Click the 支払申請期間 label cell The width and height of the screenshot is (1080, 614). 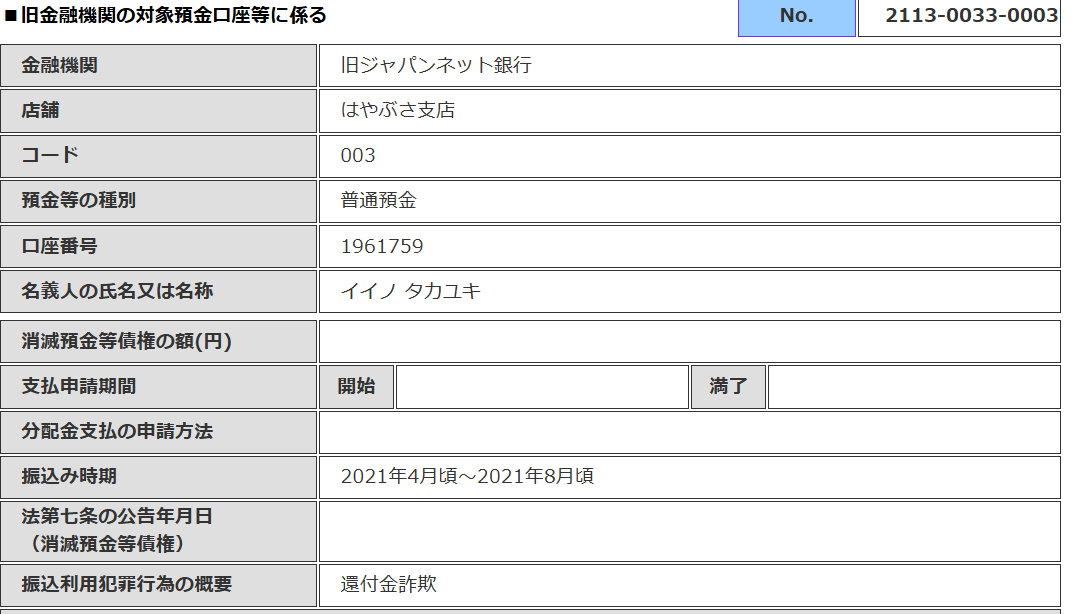point(158,387)
